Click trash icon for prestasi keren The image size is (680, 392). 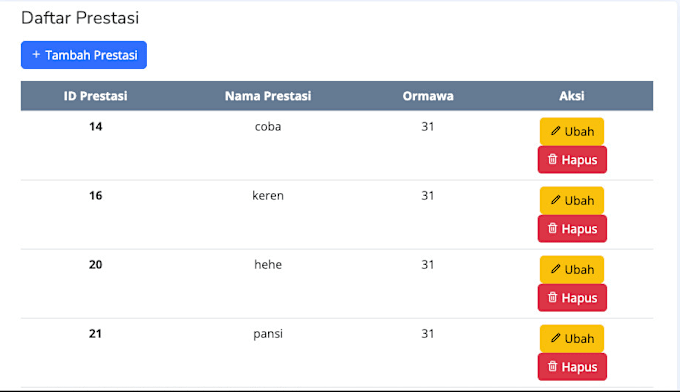552,228
